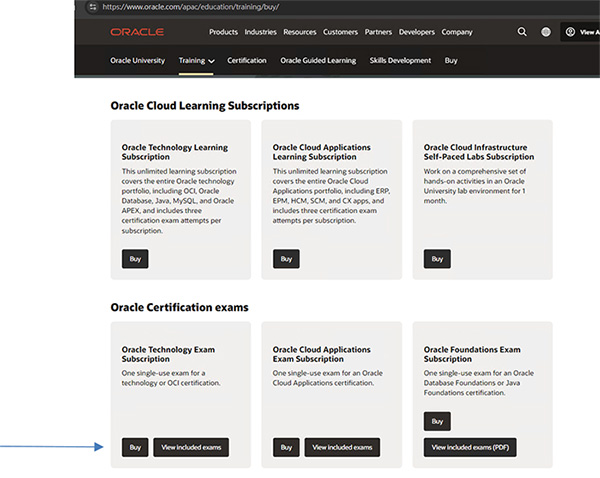
Task: Click the Oracle University link
Action: [138, 60]
